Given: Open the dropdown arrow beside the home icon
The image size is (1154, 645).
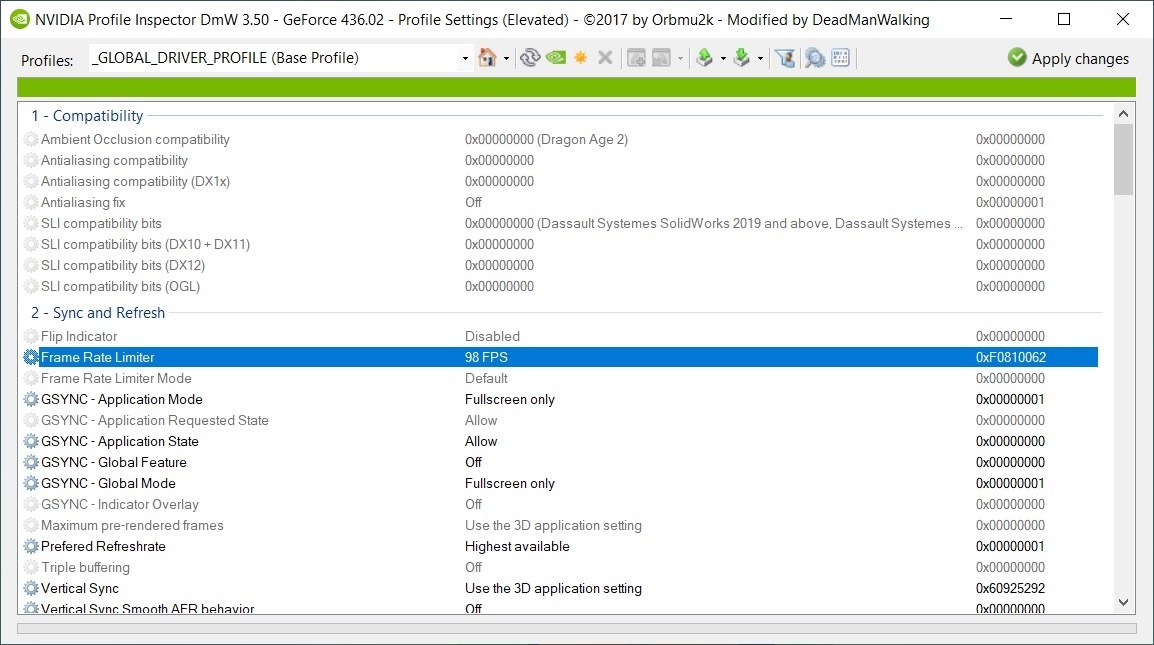Looking at the screenshot, I should coord(506,58).
